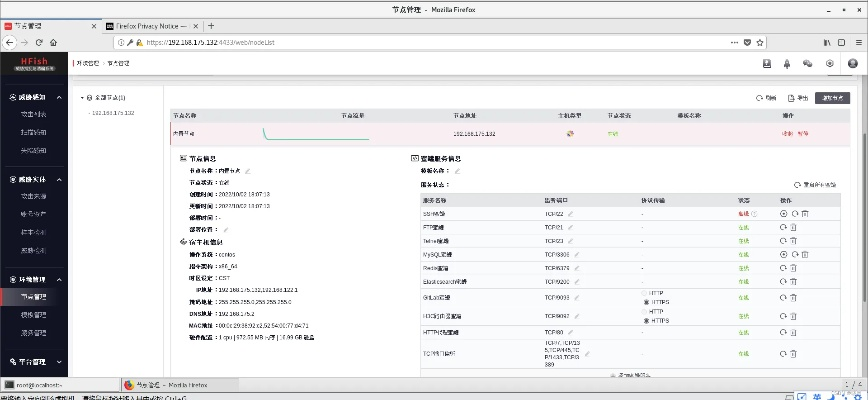
Task: Delete the FTP honeypot service via trash icon
Action: [x=793, y=227]
